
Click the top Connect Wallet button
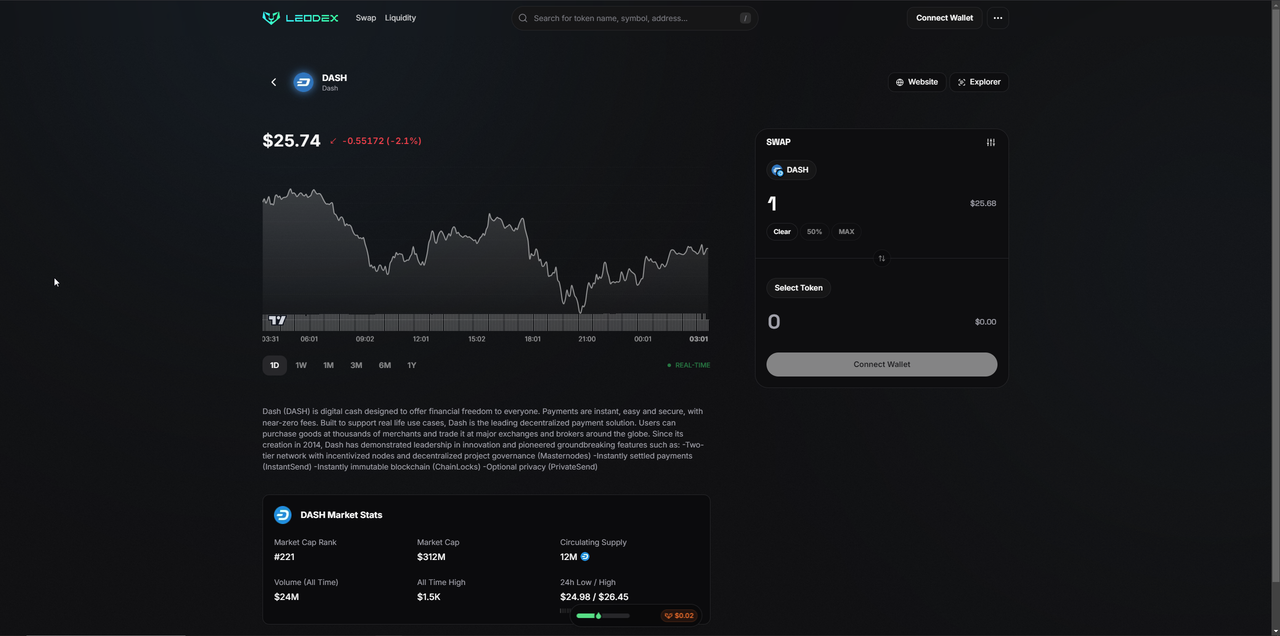click(944, 18)
